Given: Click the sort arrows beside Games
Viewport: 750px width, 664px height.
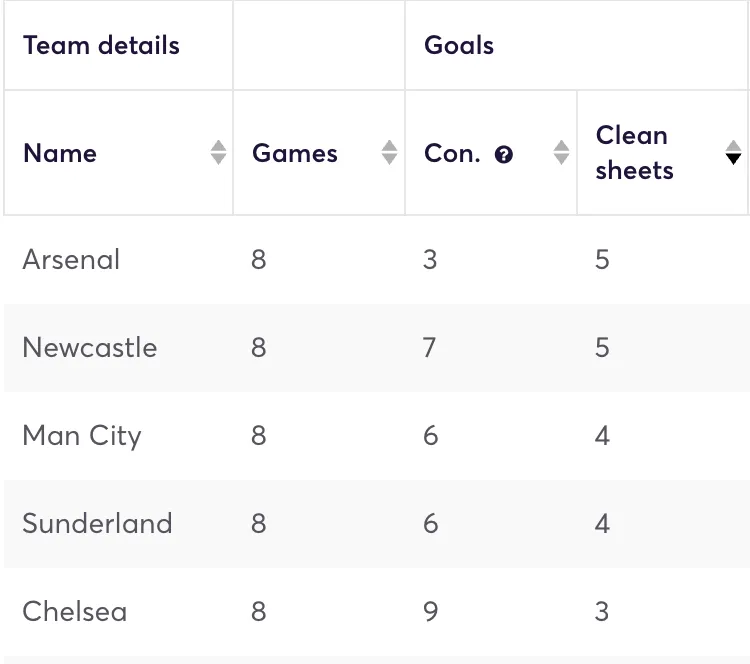Looking at the screenshot, I should [x=390, y=153].
